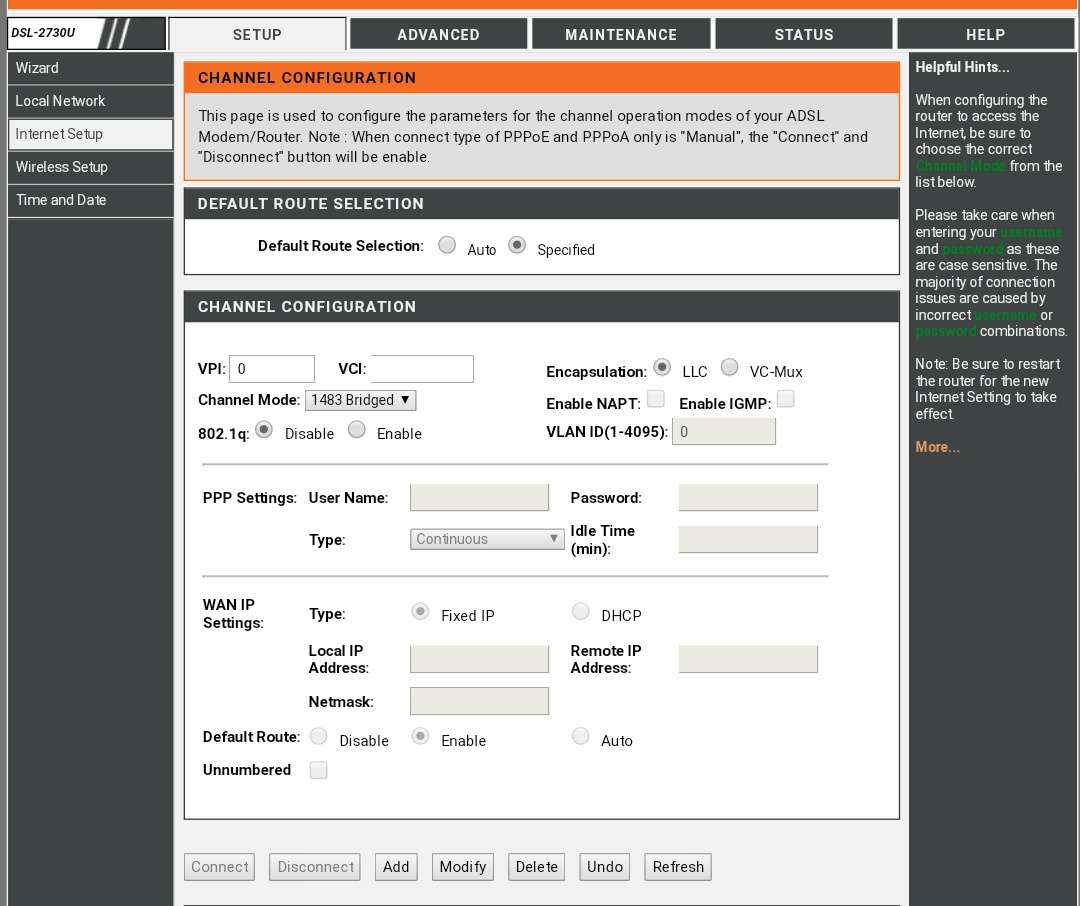Go to the STATUS tab
The image size is (1080, 906).
(x=803, y=34)
